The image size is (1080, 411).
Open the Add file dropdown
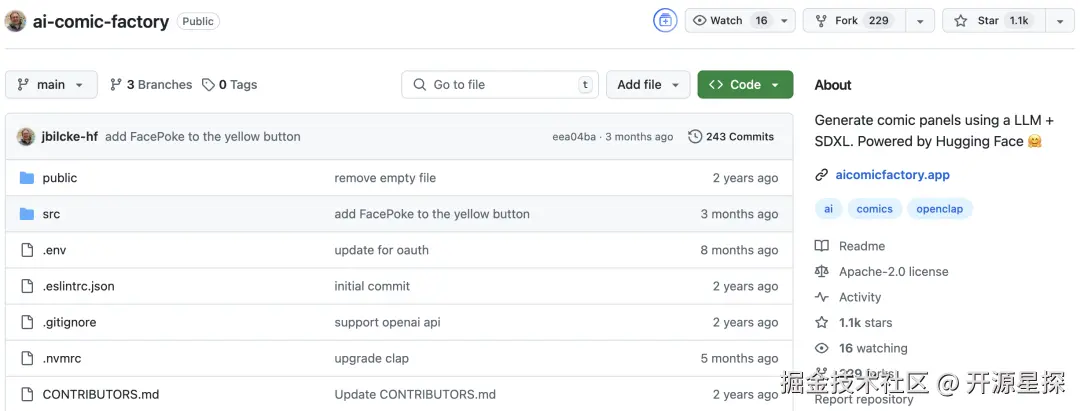point(648,85)
